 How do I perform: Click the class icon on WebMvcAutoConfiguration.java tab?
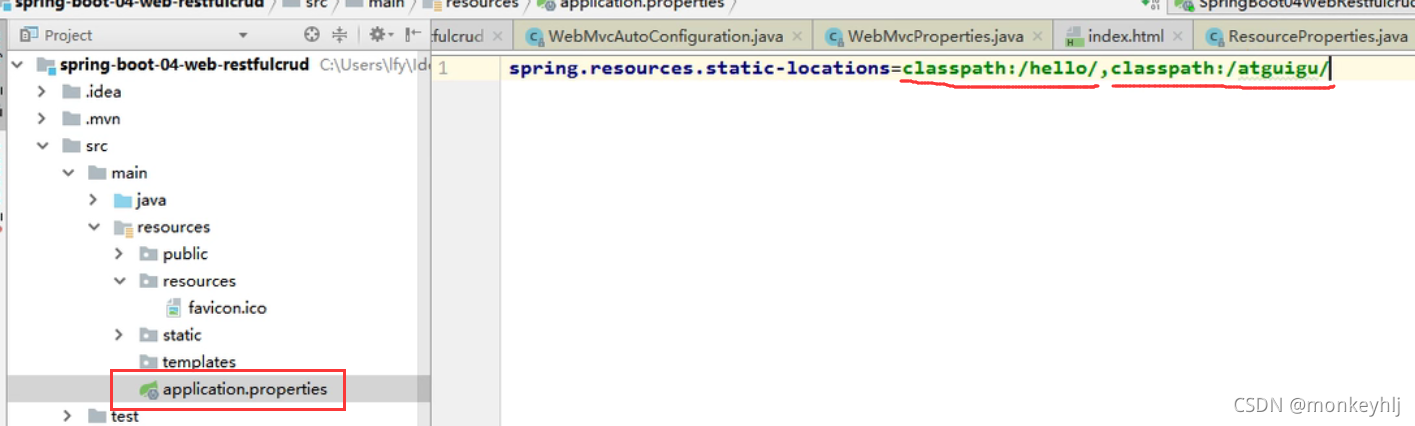[x=535, y=37]
